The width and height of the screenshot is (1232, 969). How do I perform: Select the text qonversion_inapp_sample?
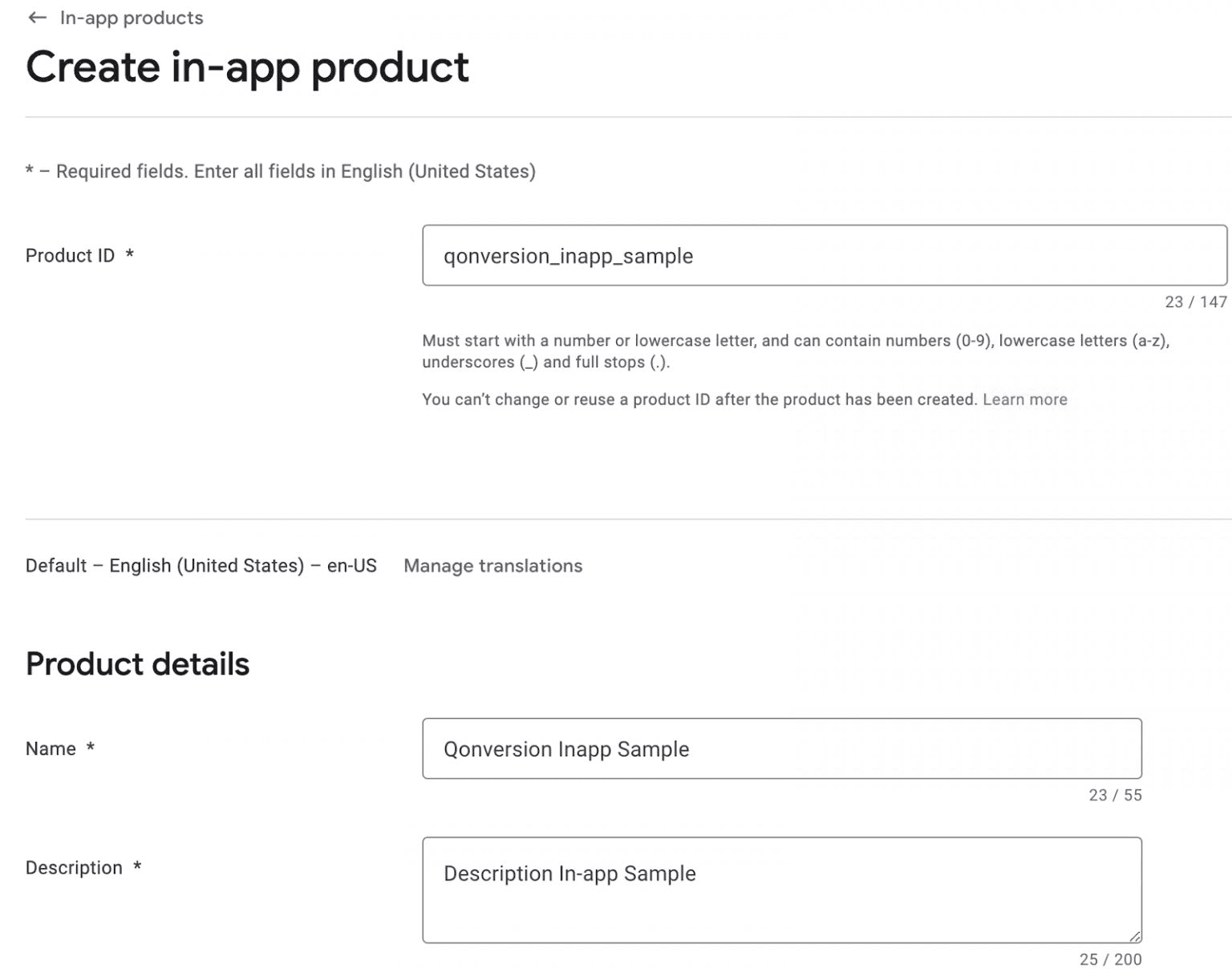(567, 257)
